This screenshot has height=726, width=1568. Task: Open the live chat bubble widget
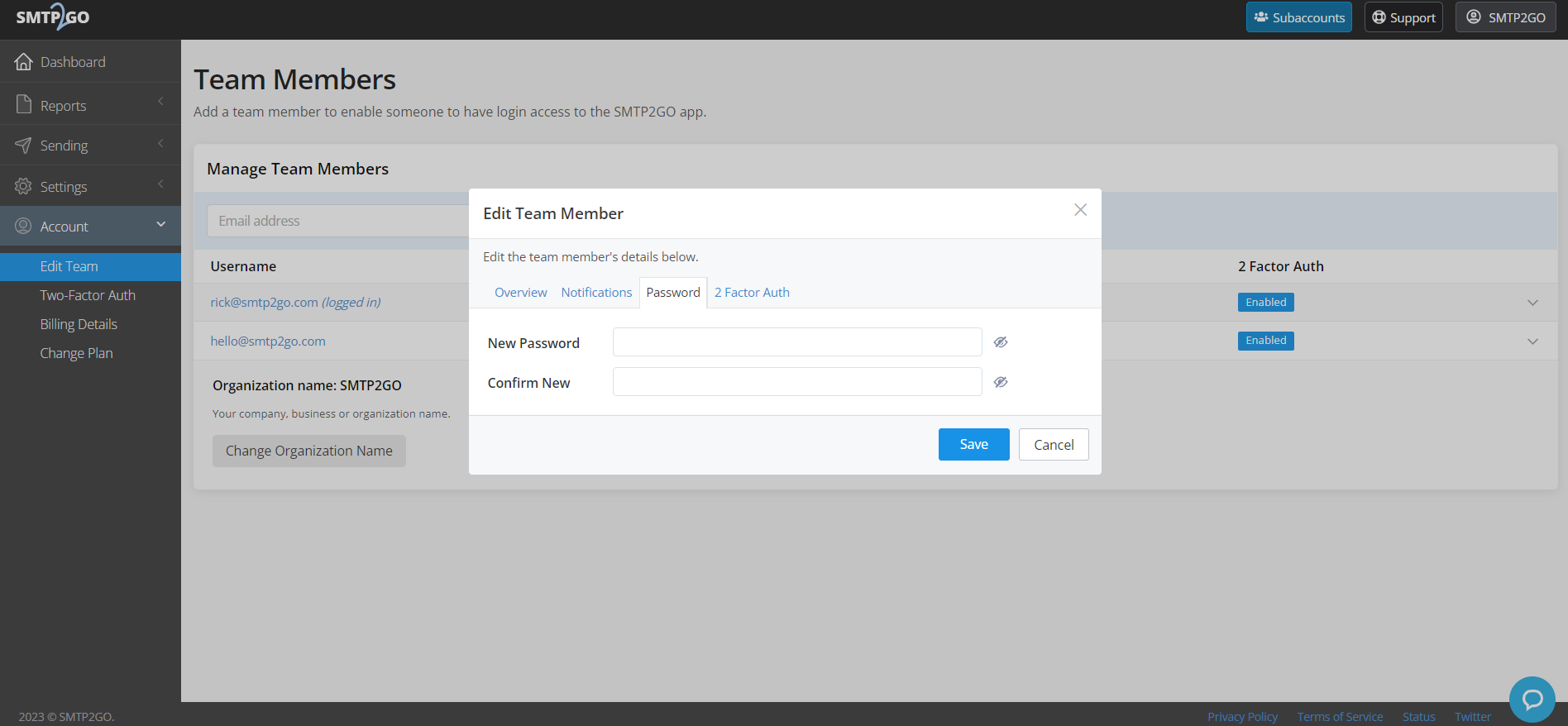(1532, 700)
